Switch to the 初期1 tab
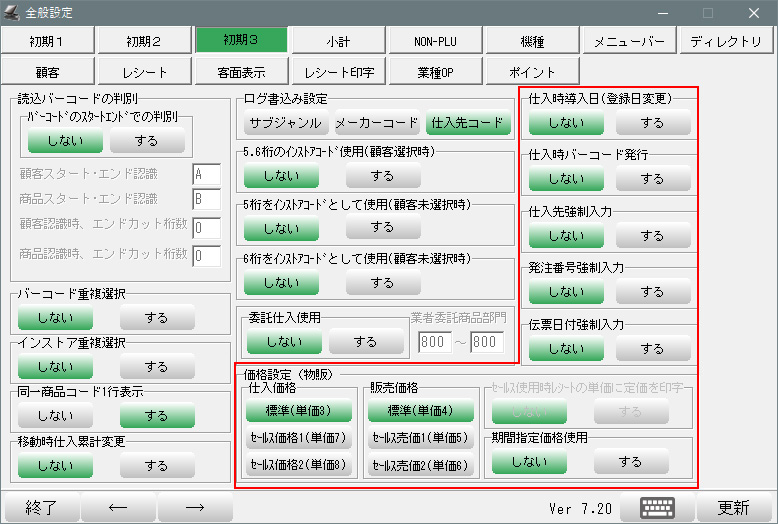This screenshot has width=778, height=524. [x=46, y=41]
